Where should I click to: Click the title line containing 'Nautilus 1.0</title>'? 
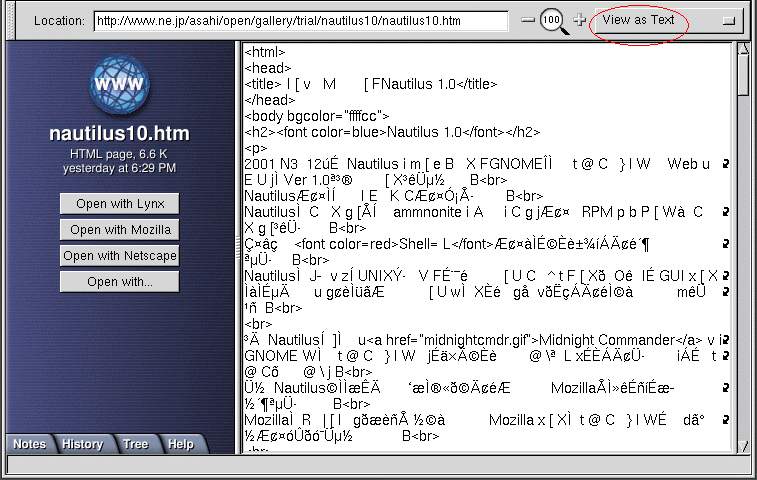[370, 84]
